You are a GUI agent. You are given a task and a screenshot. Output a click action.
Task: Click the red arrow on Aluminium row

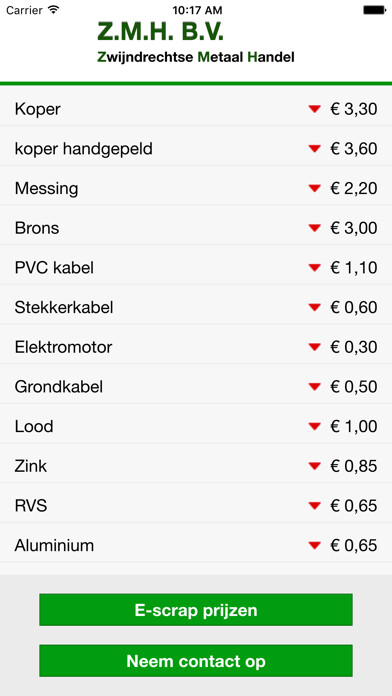[x=314, y=545]
